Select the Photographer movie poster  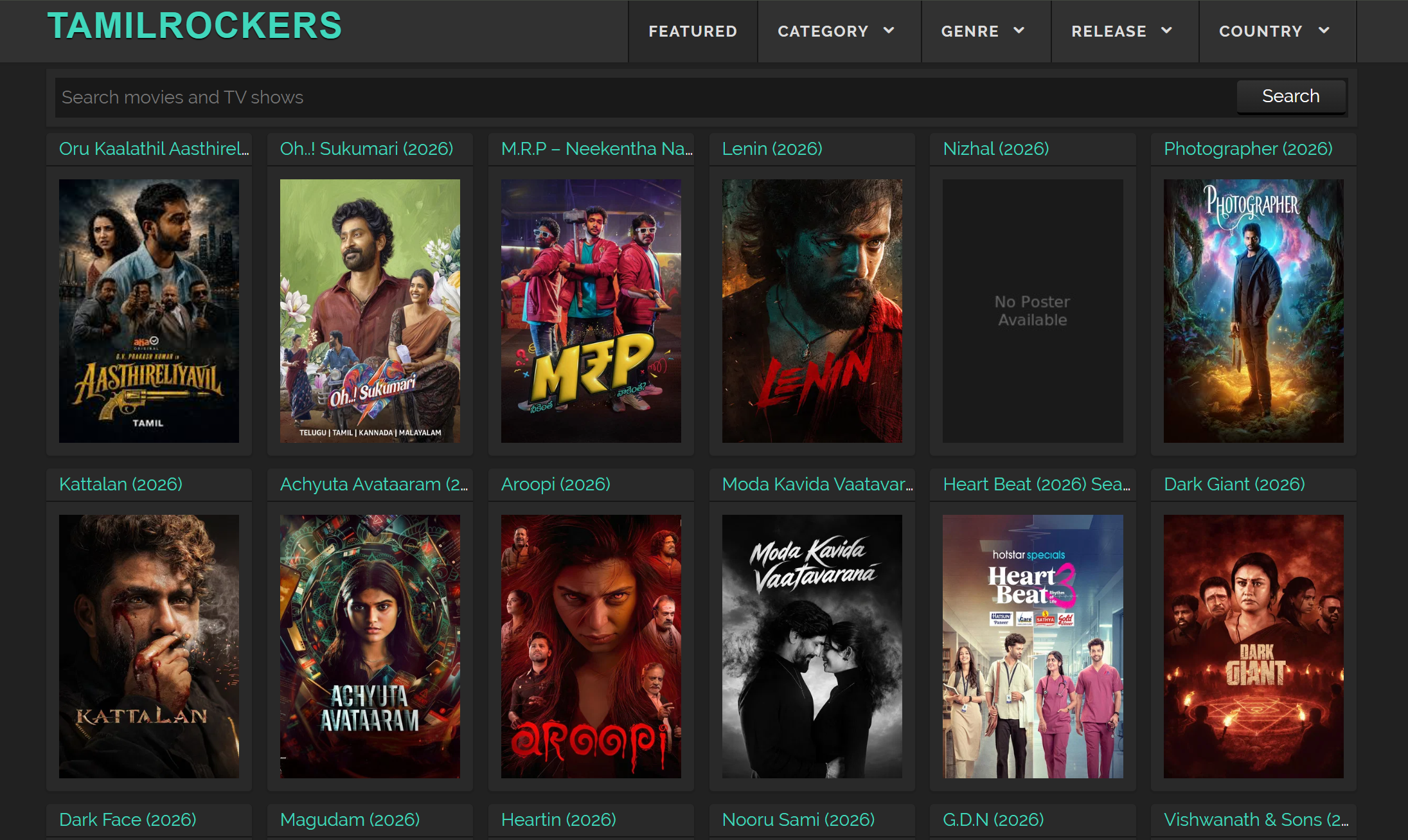click(1254, 311)
